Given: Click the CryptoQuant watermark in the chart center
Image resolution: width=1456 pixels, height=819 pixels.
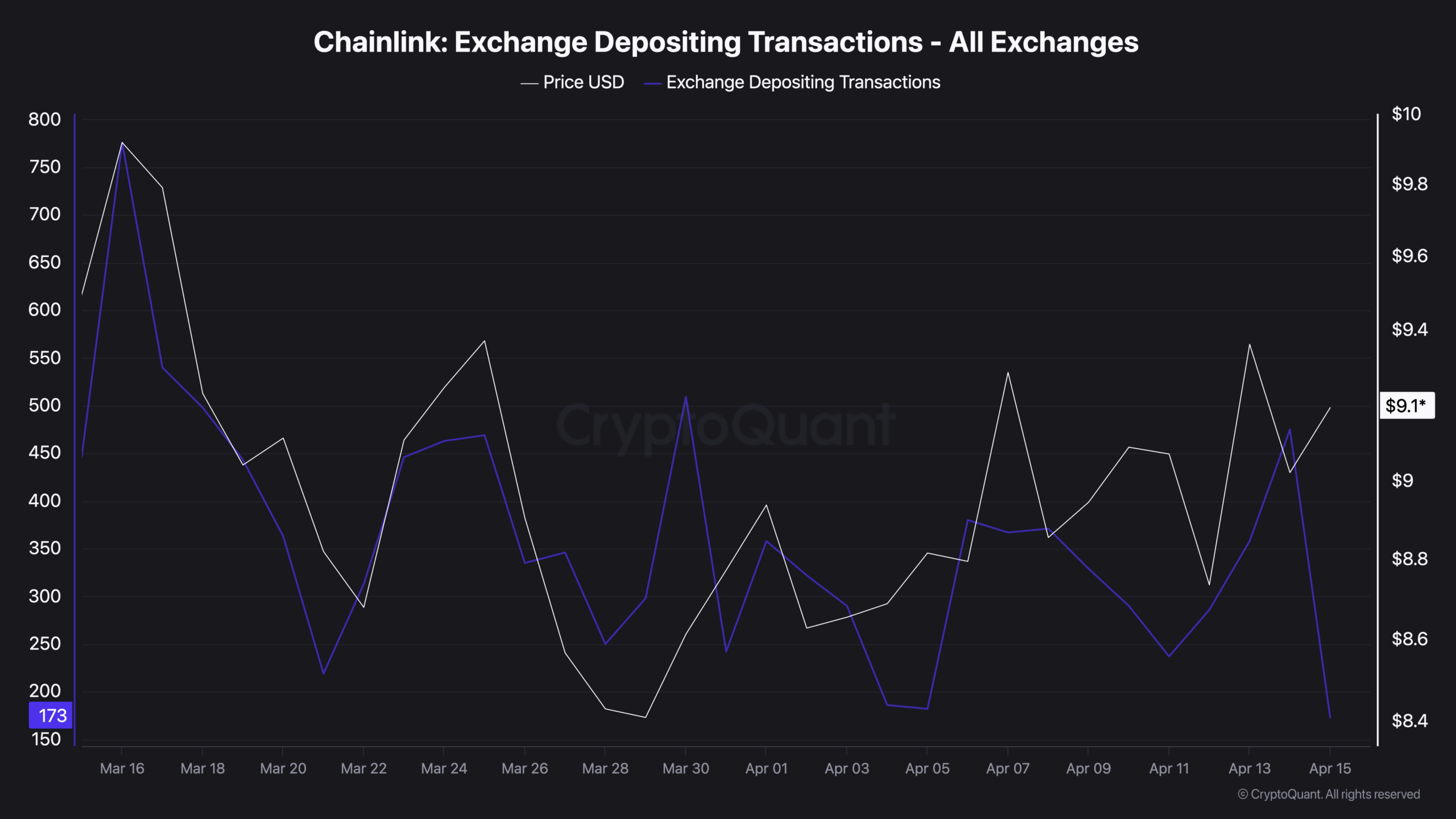Looking at the screenshot, I should click(726, 425).
